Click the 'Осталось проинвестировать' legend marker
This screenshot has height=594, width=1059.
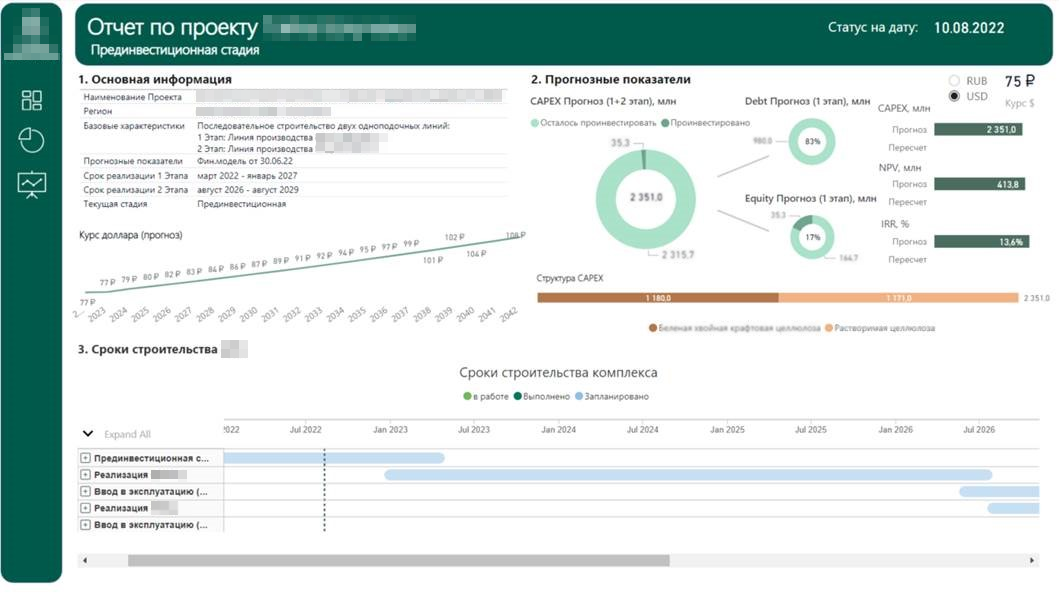coord(534,123)
